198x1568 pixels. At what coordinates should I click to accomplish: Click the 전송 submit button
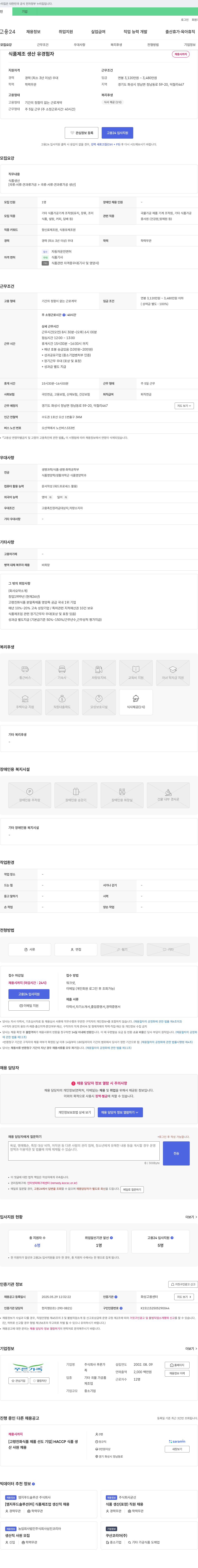click(x=176, y=1154)
